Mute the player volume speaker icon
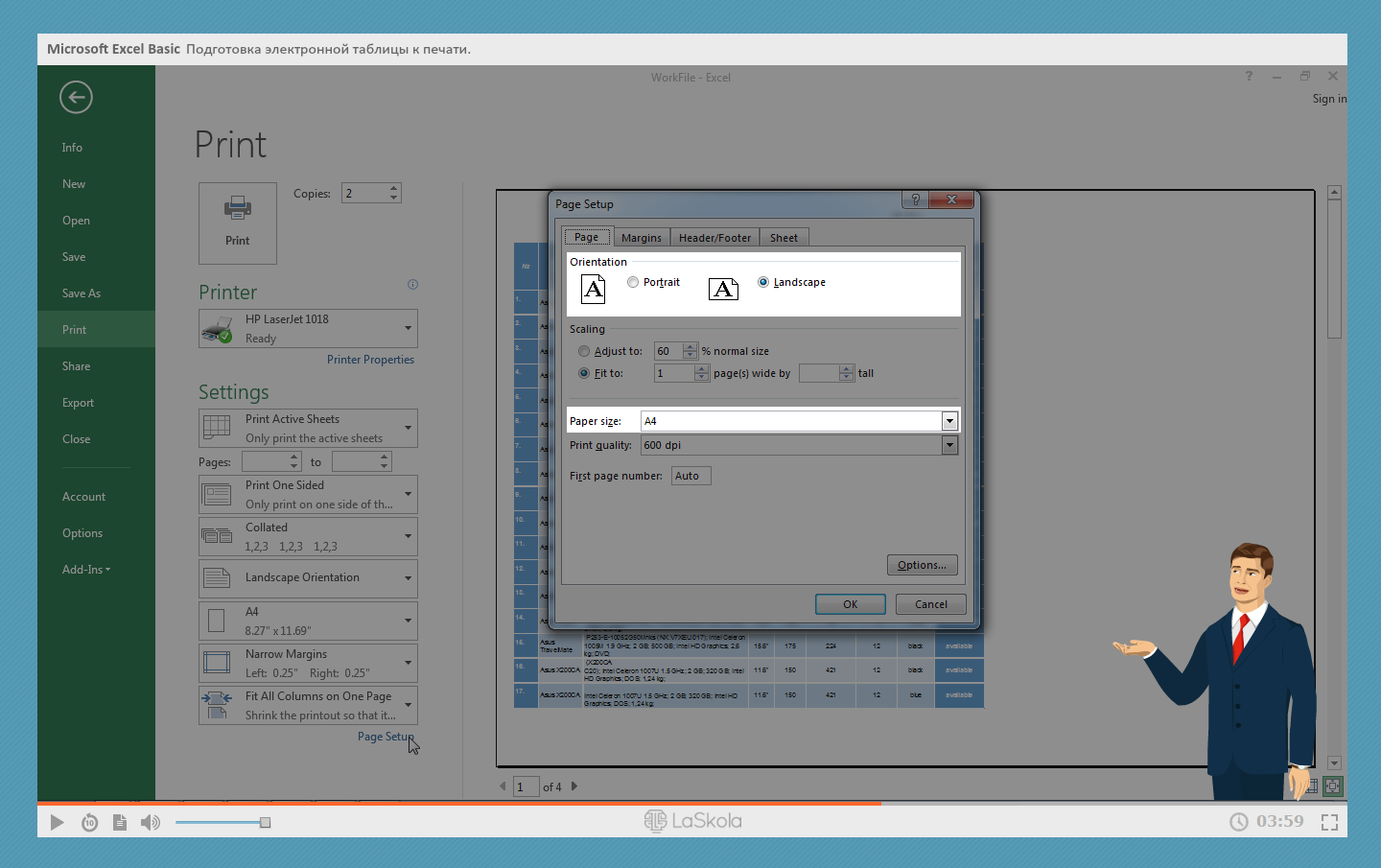Screen dimensions: 1381x868 (151, 822)
